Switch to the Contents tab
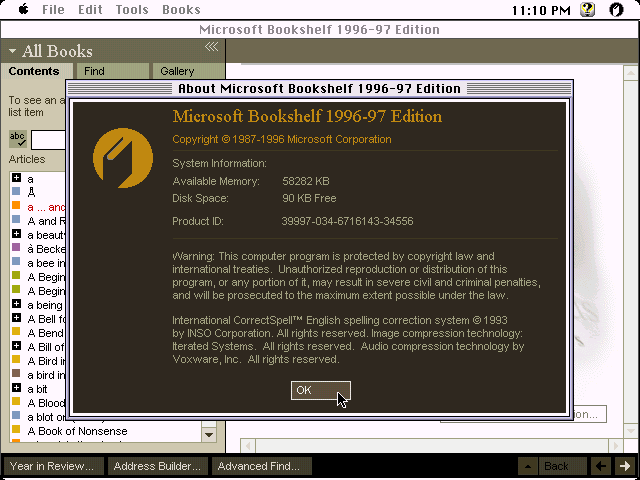The image size is (640, 480). [34, 71]
